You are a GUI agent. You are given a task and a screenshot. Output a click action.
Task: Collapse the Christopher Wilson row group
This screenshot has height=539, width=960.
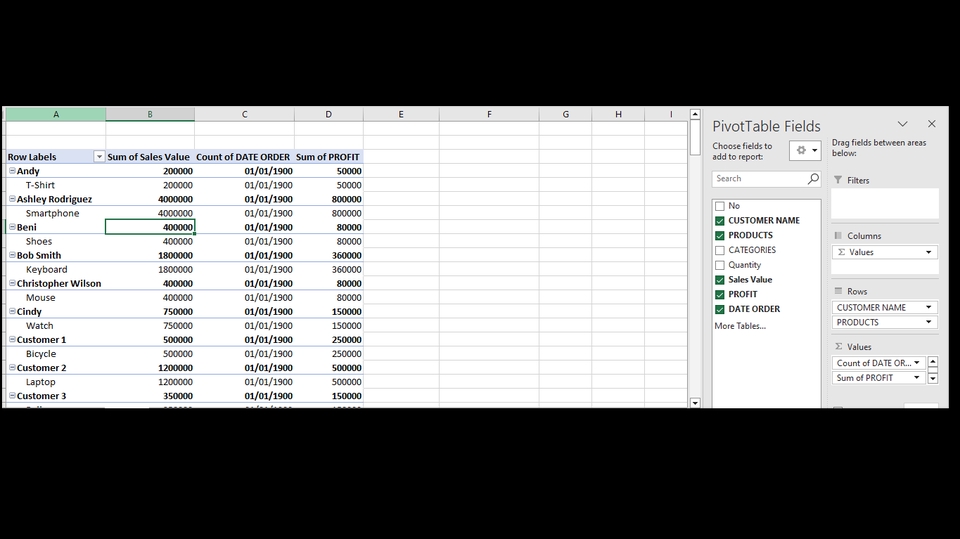coord(12,283)
